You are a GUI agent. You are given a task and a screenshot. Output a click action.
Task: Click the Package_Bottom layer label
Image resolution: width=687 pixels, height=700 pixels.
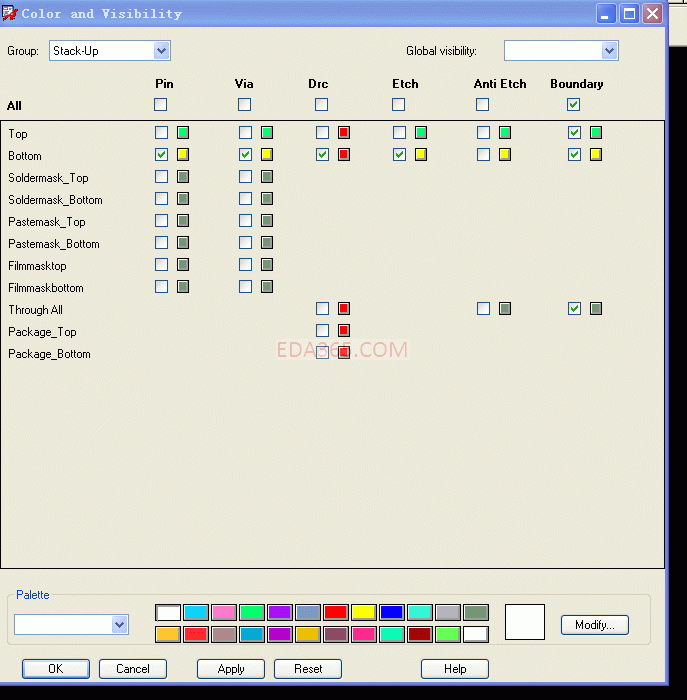point(49,354)
